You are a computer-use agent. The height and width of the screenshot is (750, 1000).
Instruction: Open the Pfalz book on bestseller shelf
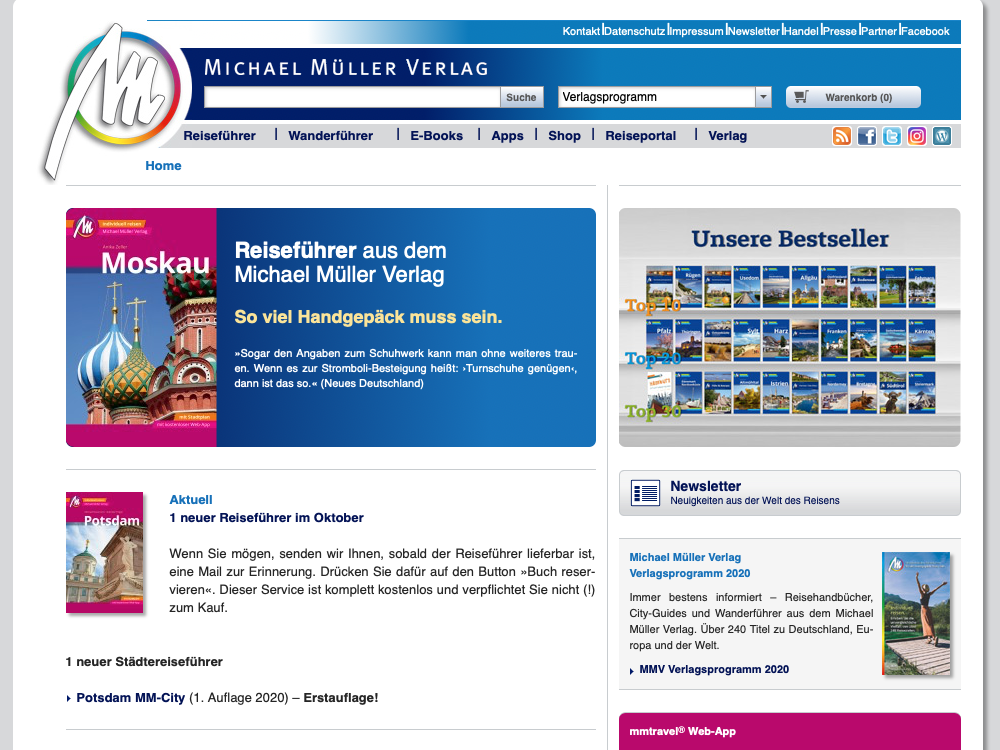click(659, 340)
